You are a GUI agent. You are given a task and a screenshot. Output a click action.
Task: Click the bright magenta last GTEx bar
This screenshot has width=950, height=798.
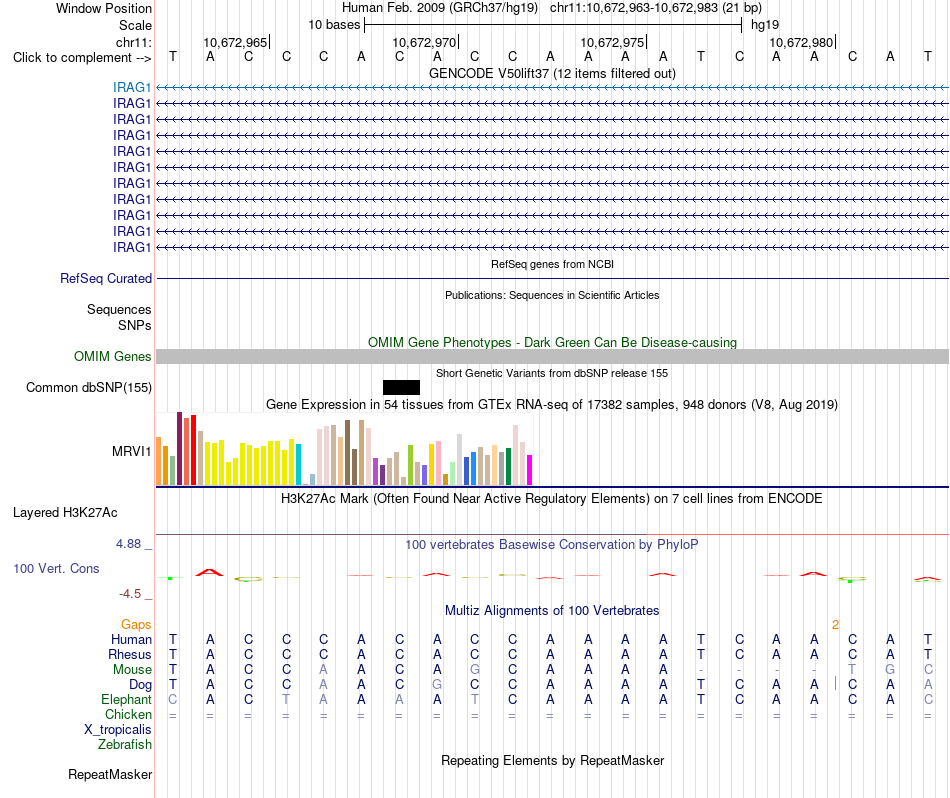pyautogui.click(x=530, y=470)
